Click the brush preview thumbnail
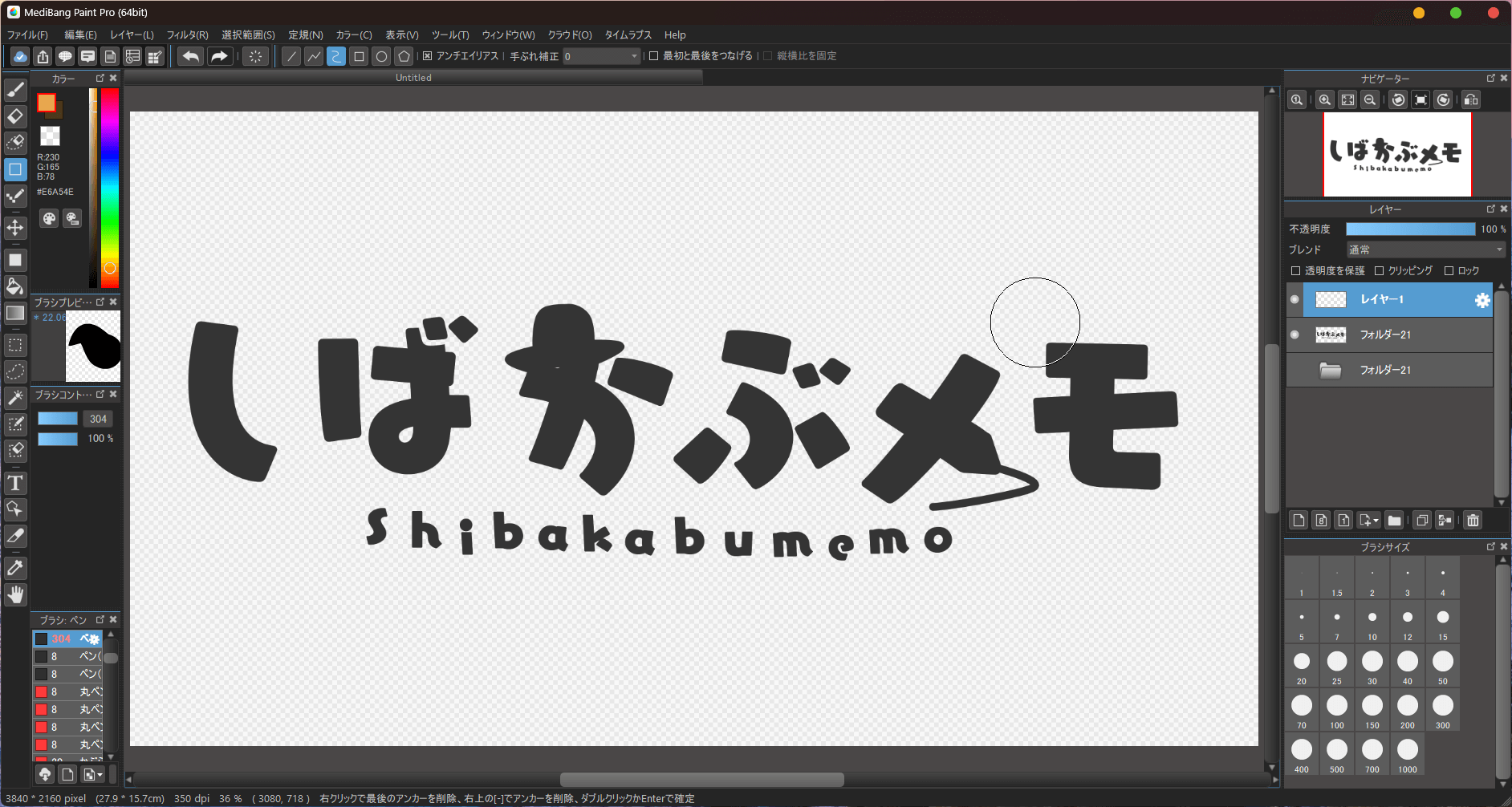This screenshot has width=1512, height=807. [93, 347]
